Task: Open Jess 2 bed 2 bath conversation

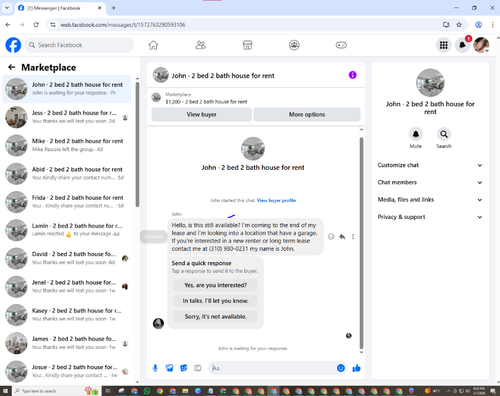Action: click(x=67, y=117)
